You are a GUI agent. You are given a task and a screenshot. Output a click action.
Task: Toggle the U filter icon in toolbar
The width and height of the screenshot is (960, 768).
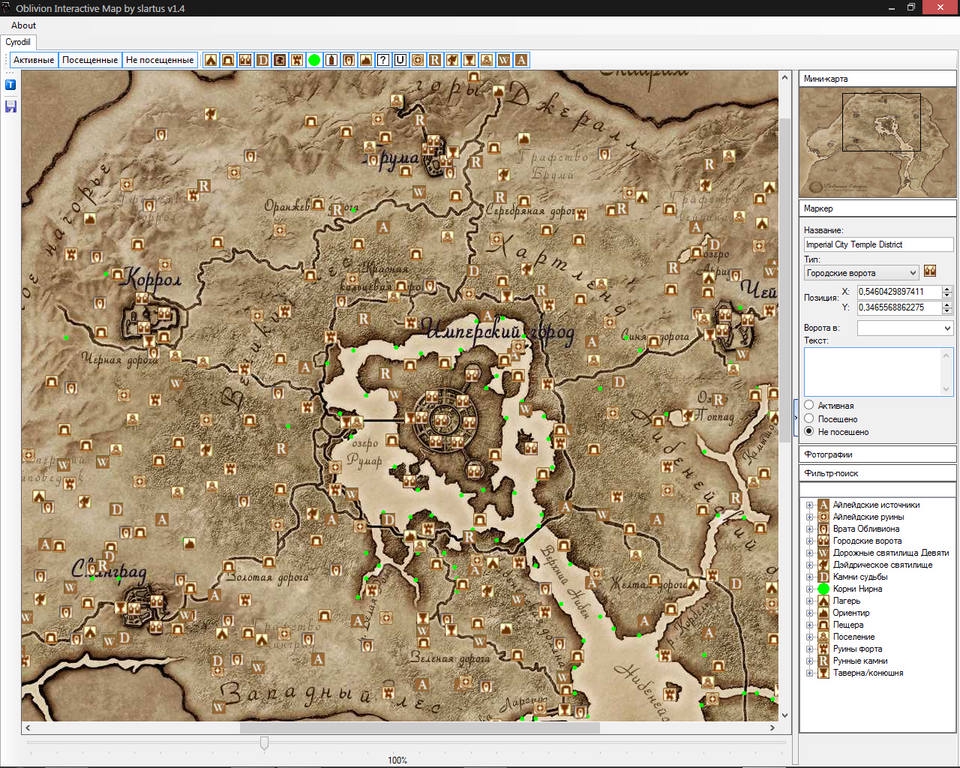400,60
